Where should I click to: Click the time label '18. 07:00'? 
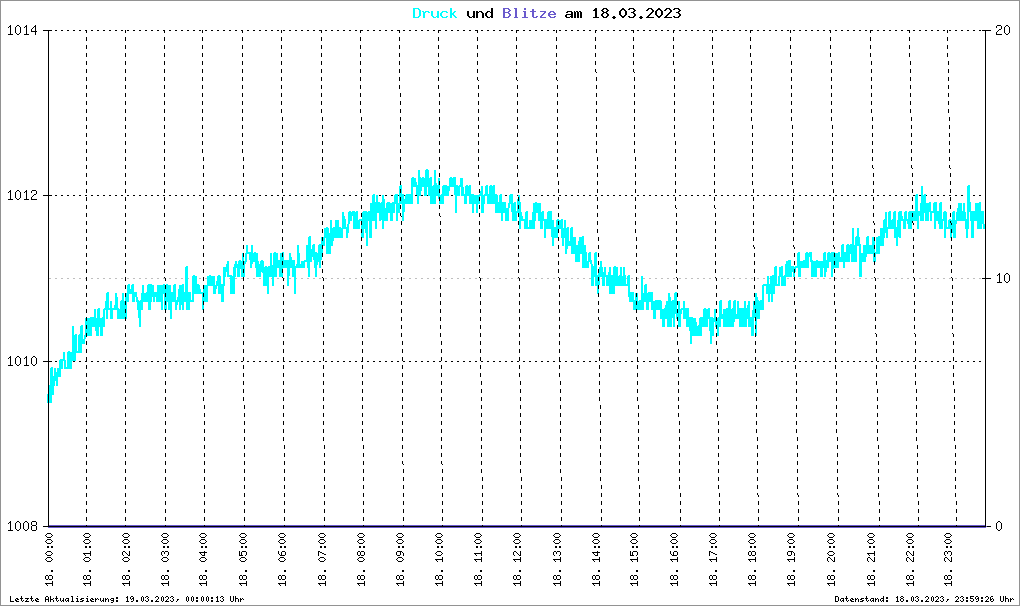point(322,559)
